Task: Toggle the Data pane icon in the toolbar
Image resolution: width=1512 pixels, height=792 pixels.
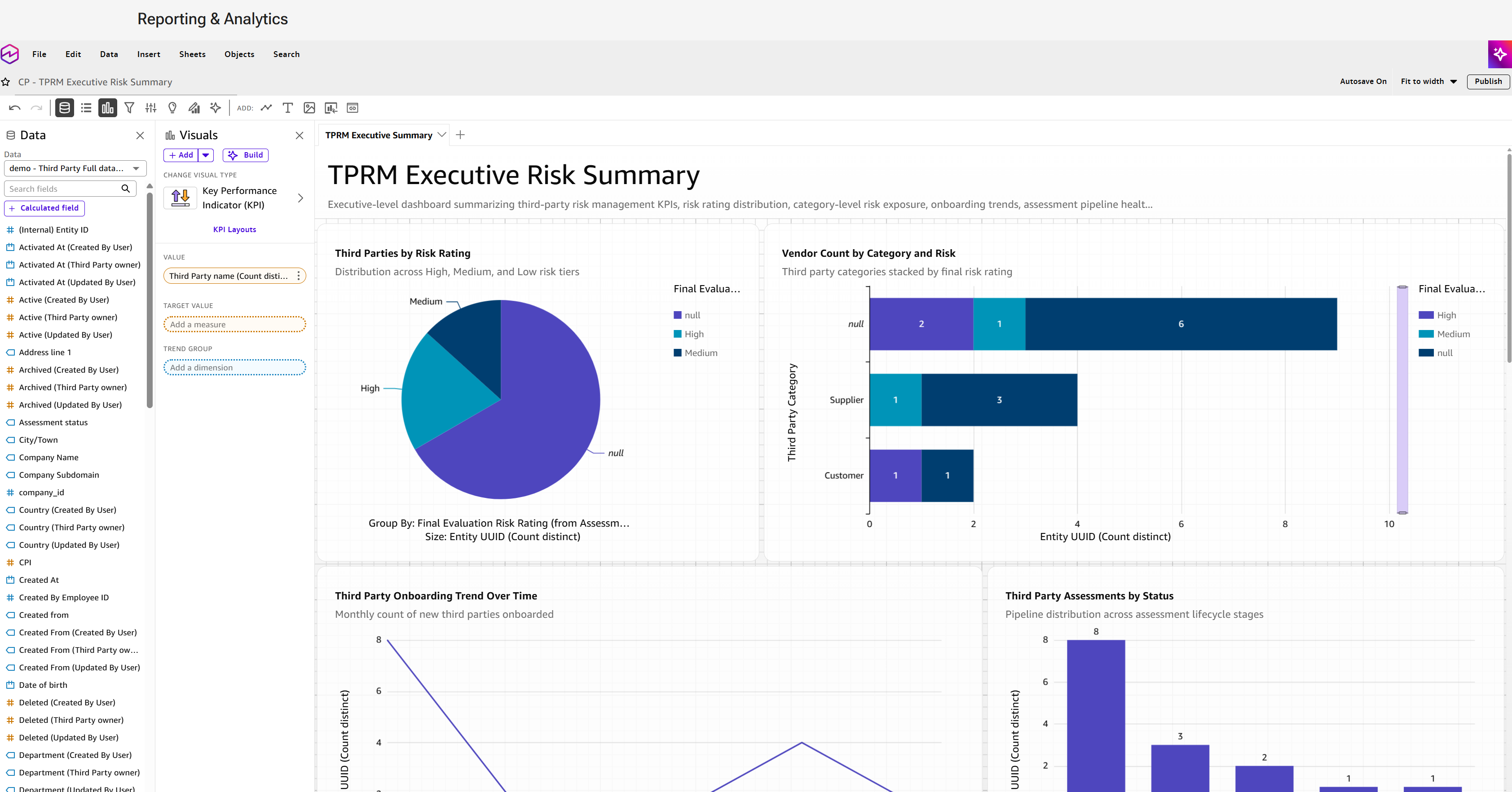Action: pos(65,108)
